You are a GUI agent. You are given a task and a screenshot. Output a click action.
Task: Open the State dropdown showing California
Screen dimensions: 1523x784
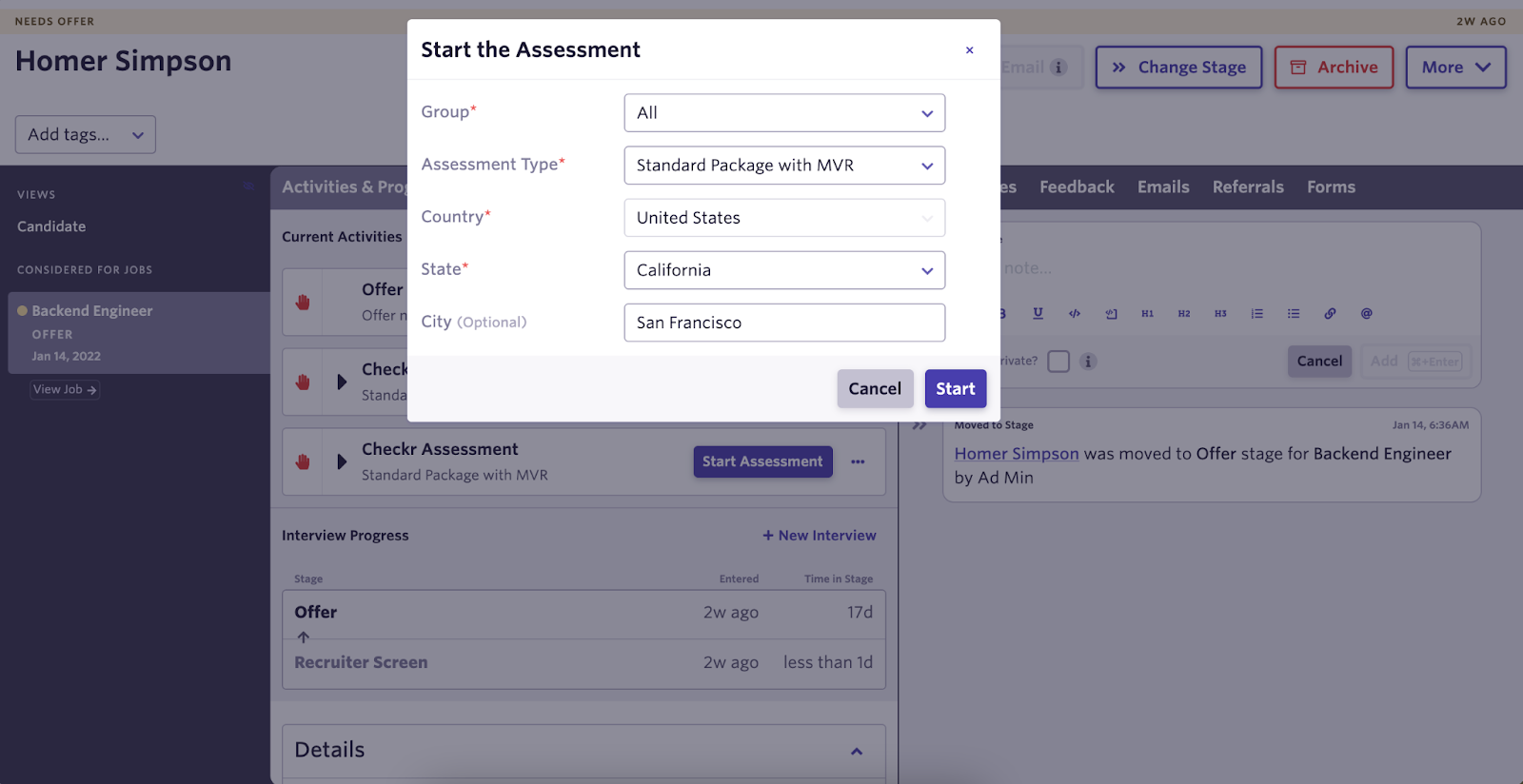(784, 270)
